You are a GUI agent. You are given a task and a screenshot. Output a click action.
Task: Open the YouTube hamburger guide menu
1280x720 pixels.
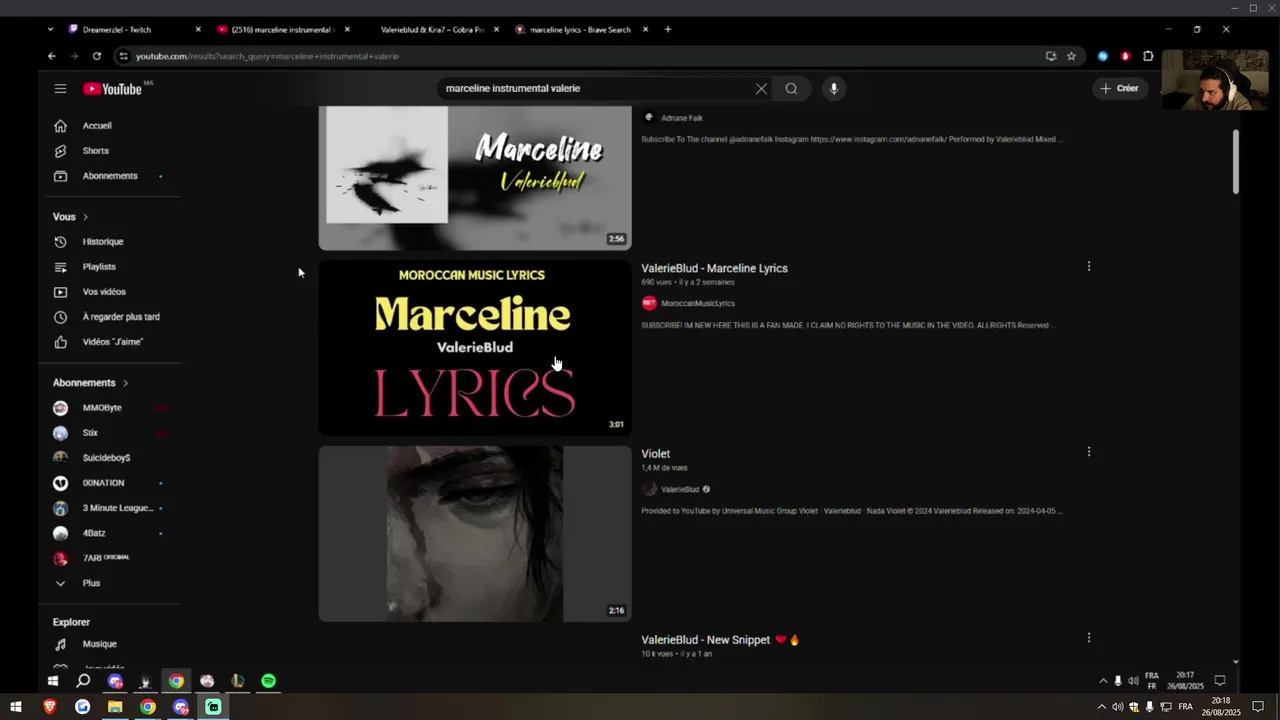click(60, 89)
